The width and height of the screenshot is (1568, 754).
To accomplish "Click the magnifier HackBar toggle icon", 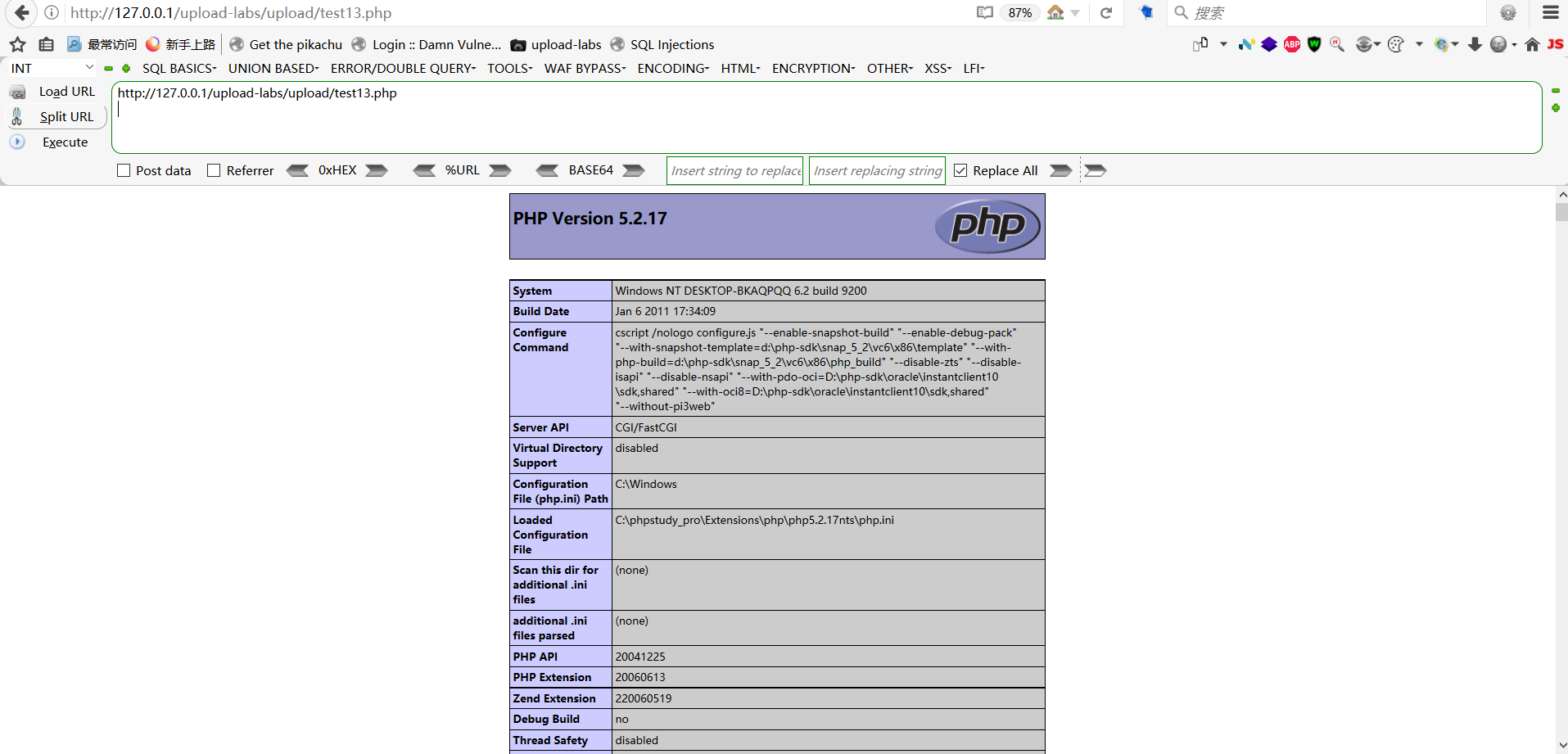I will coord(1337,44).
